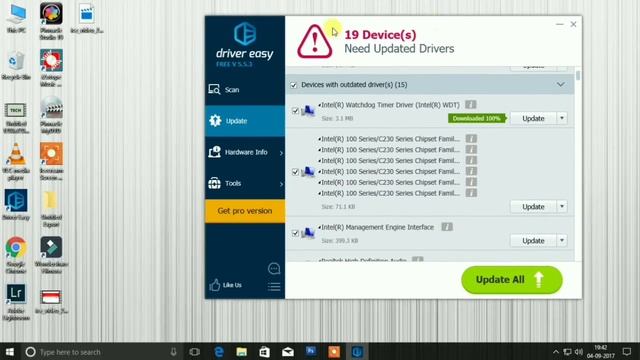The width and height of the screenshot is (640, 360).
Task: Click the Management Engine Interface device icon
Action: (308, 233)
